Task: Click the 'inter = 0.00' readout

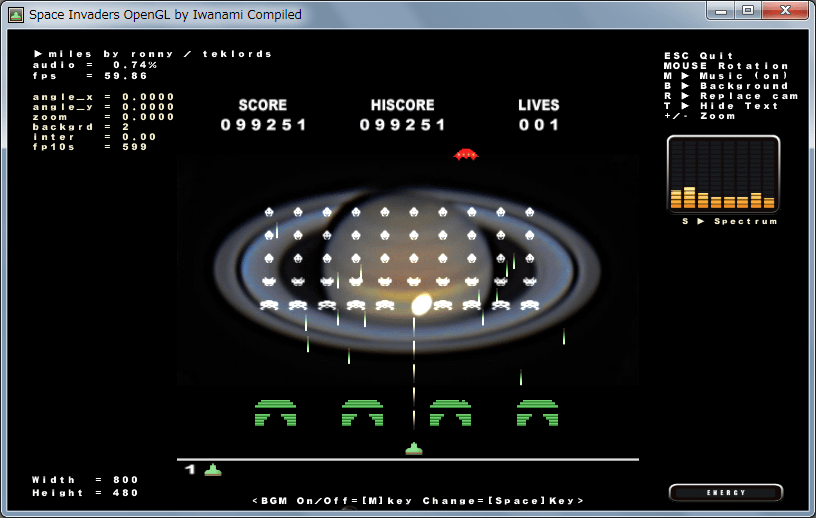Action: (x=94, y=137)
